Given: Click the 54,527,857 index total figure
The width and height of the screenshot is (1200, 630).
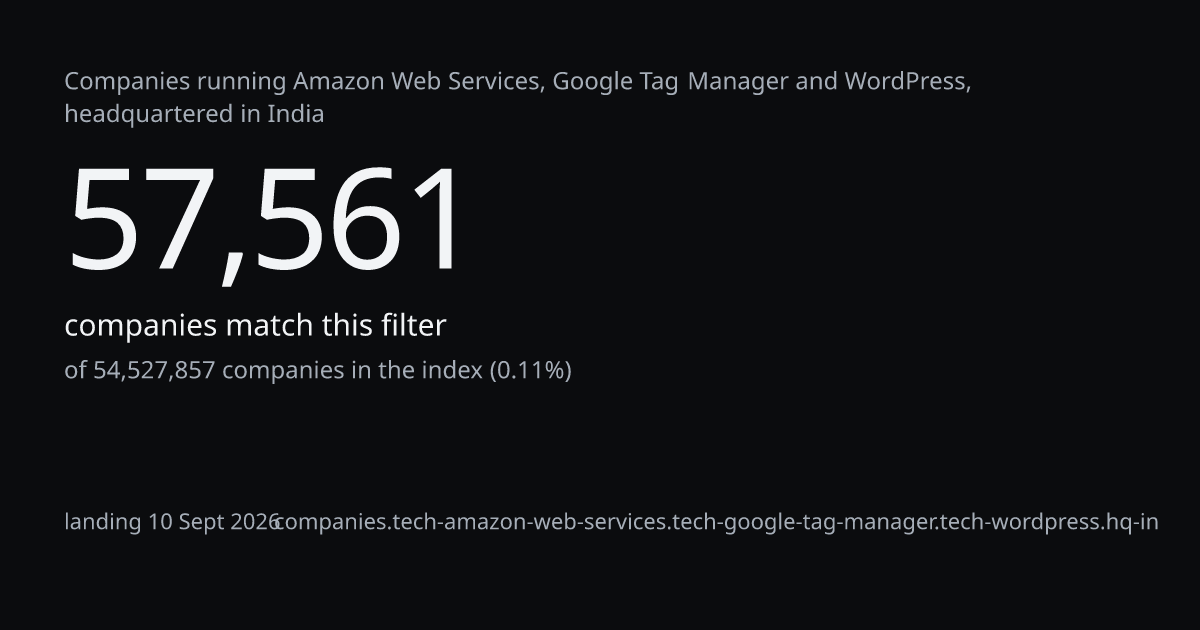Looking at the screenshot, I should tap(154, 371).
